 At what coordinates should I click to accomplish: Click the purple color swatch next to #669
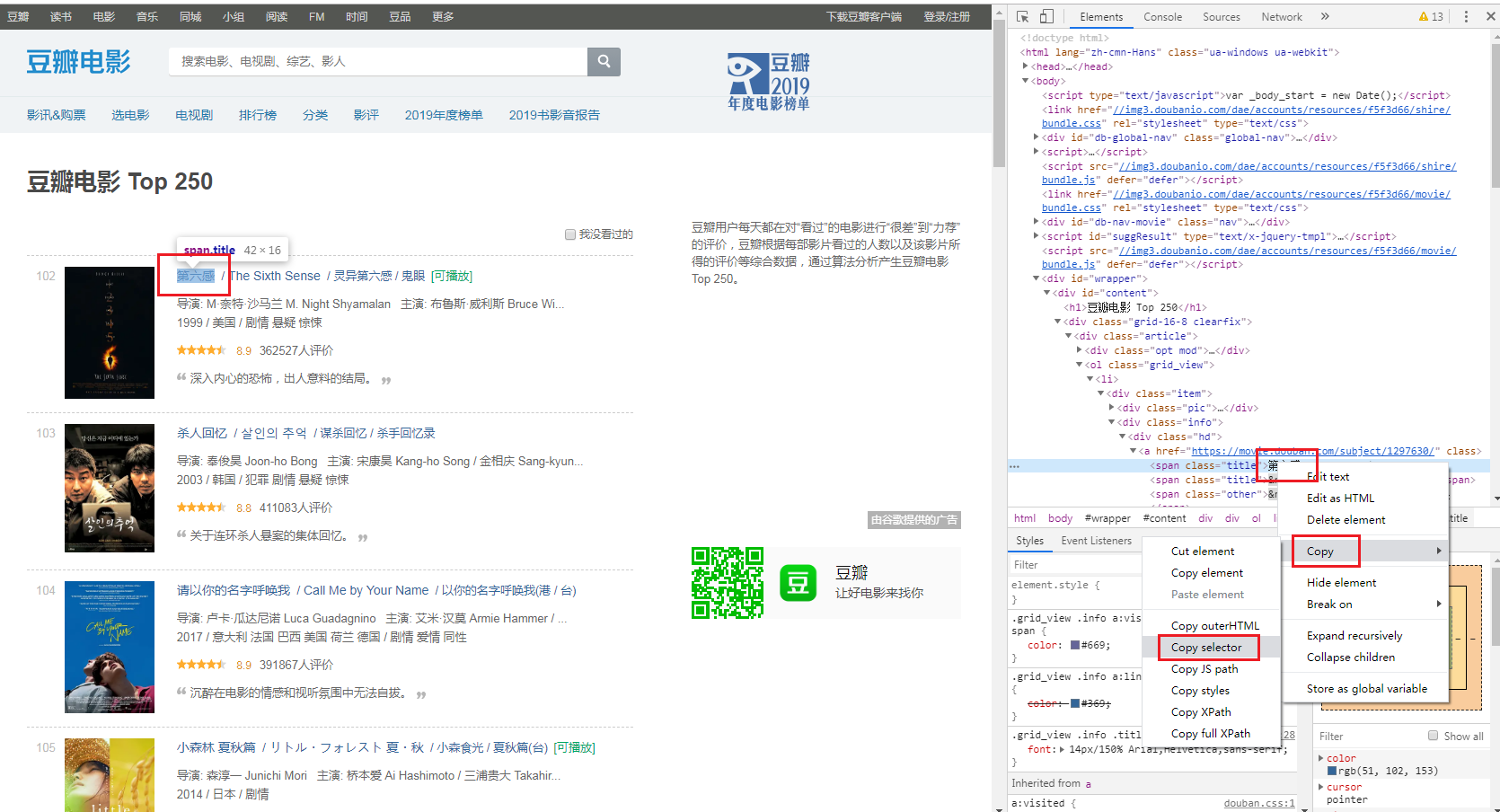tap(1075, 645)
